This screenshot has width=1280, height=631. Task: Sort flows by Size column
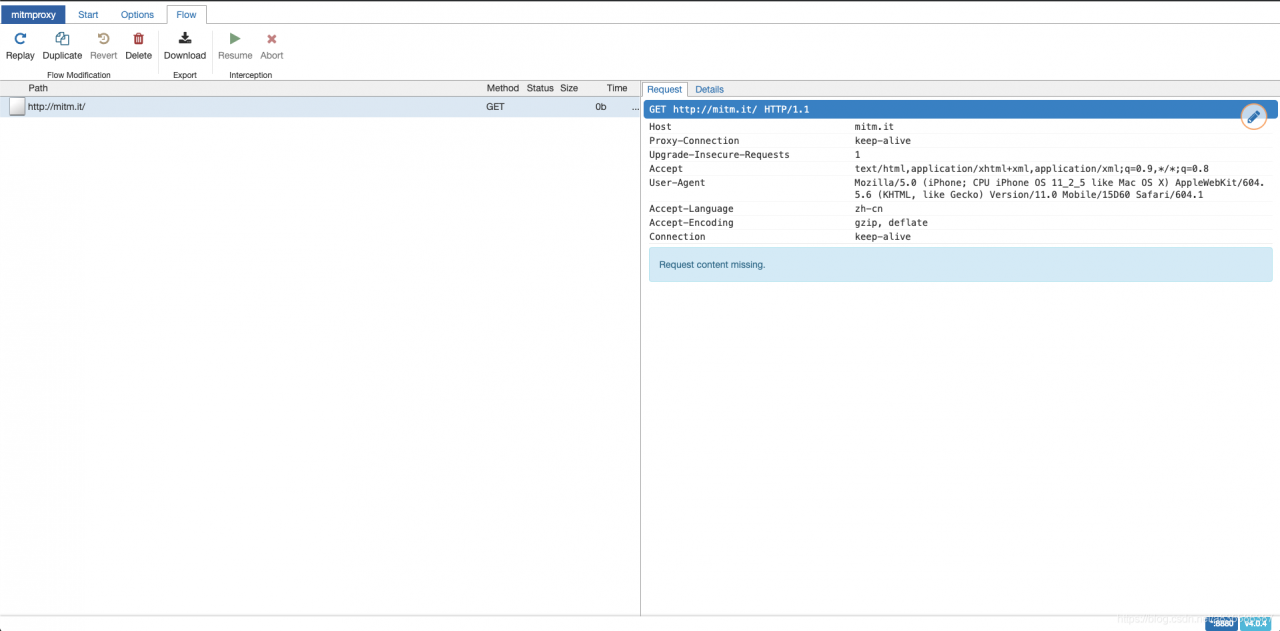569,88
